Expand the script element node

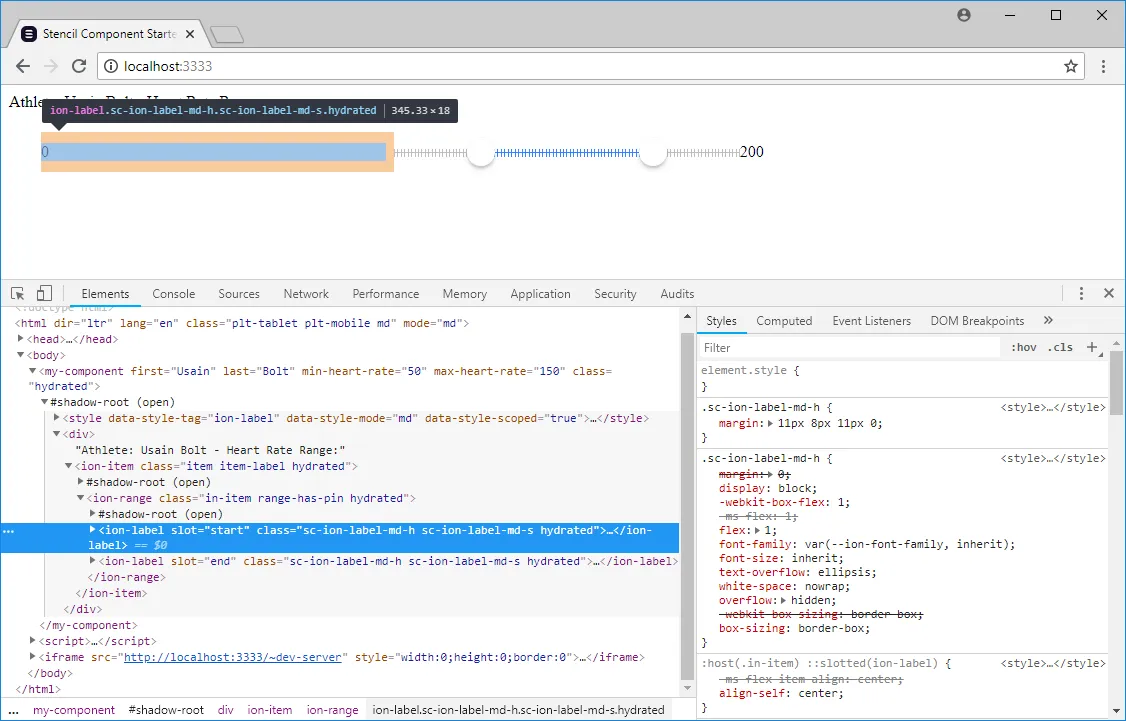coord(32,641)
